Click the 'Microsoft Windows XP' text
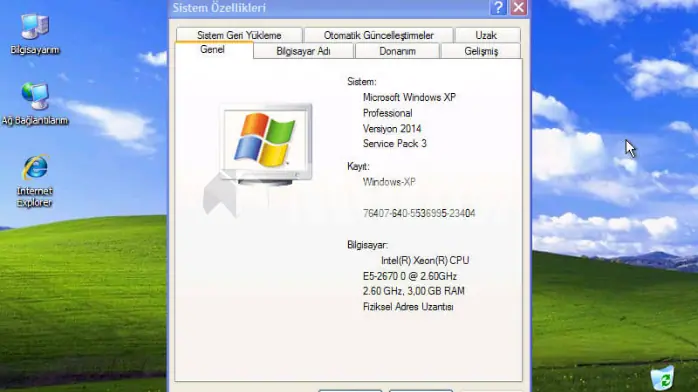 point(409,97)
